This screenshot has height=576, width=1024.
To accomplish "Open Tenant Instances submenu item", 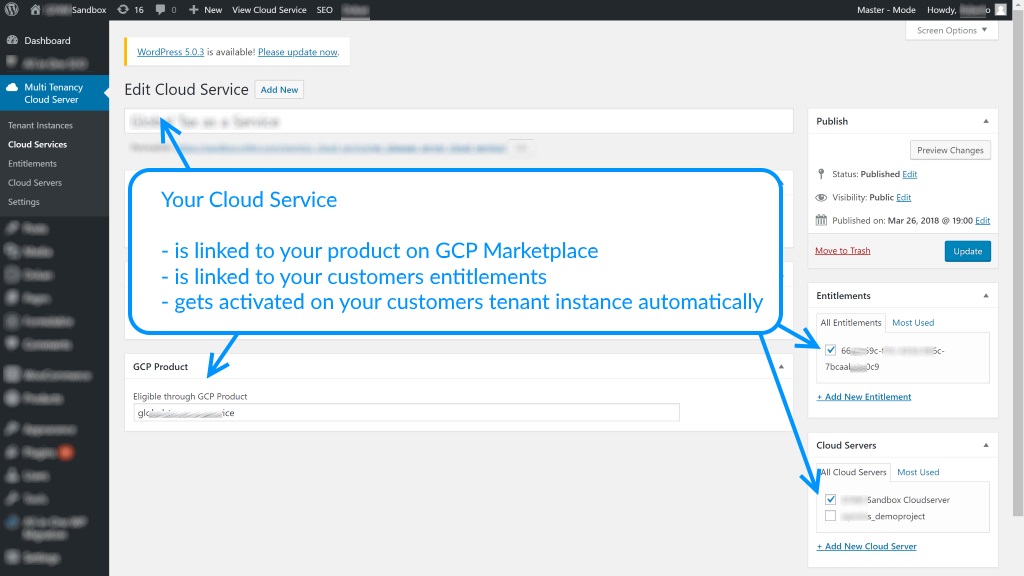I will click(40, 125).
